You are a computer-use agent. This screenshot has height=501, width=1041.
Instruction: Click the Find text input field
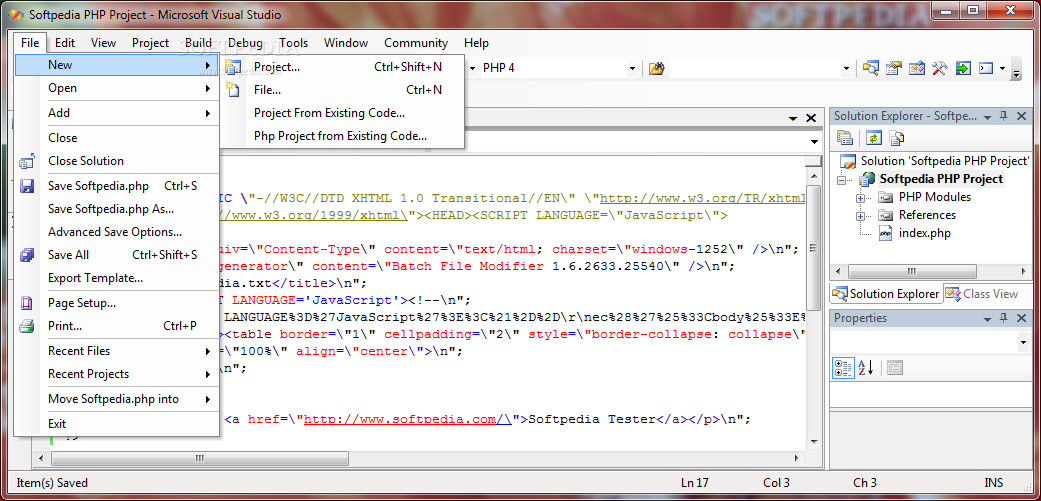click(x=755, y=68)
